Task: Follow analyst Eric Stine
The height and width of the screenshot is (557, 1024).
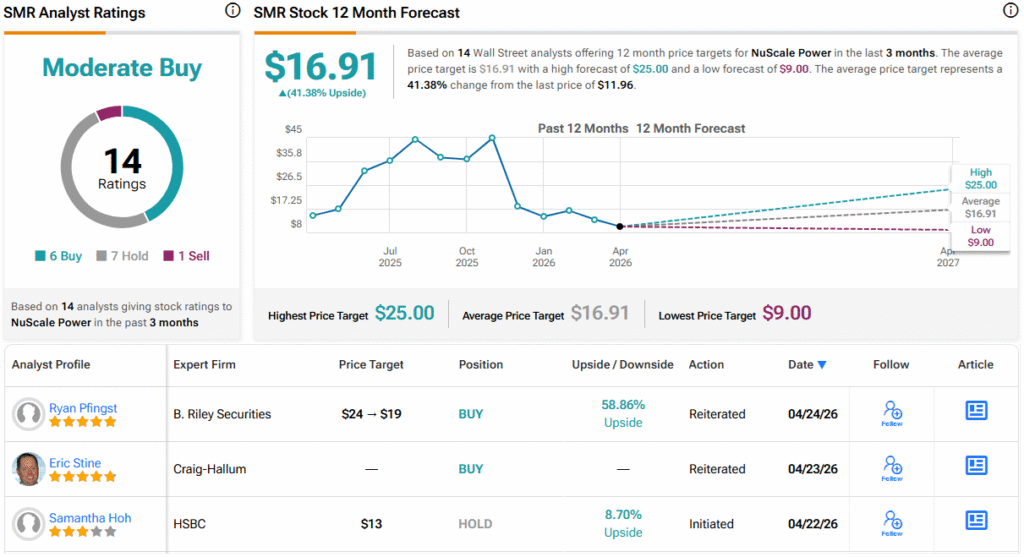Action: 892,469
